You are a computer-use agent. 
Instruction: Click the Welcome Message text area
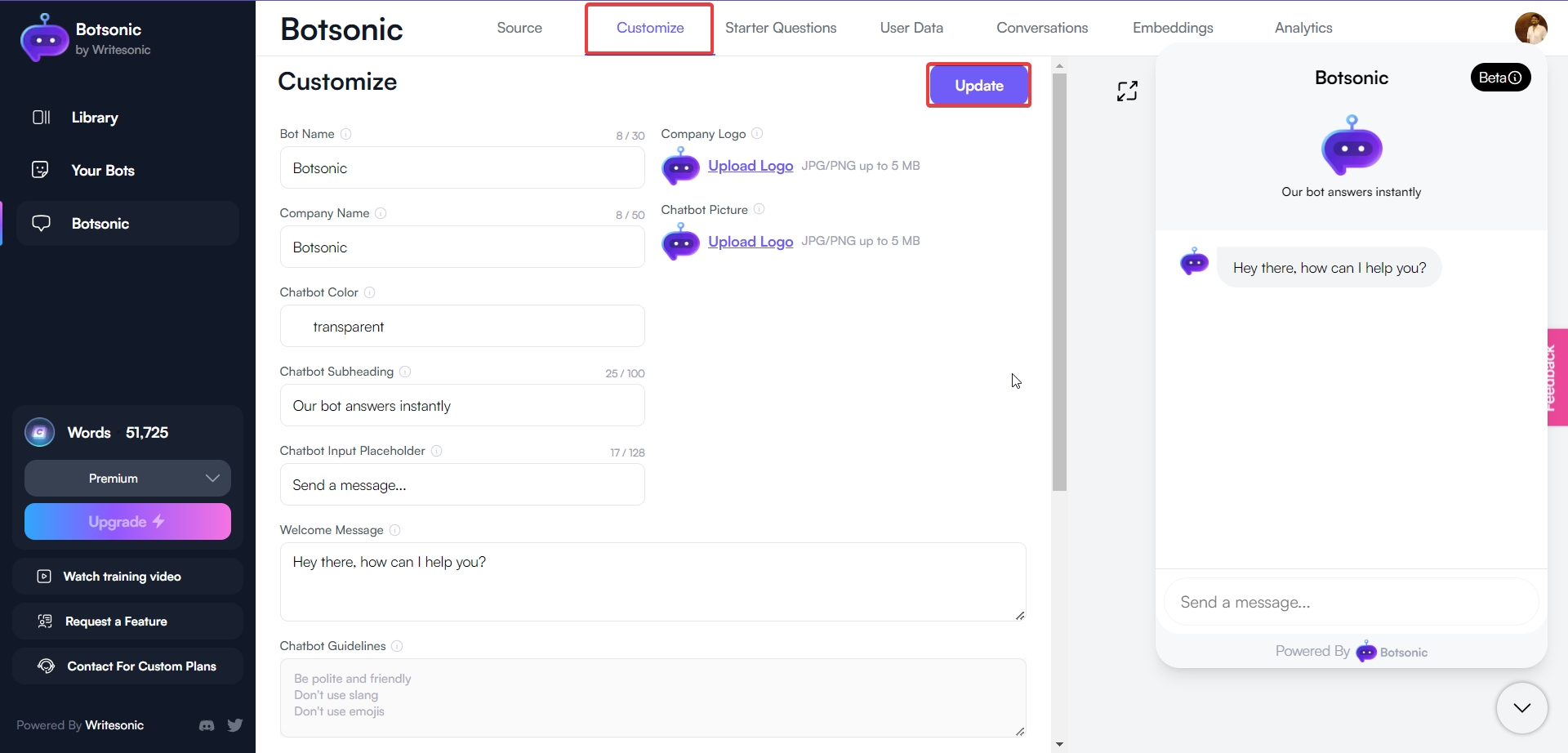click(x=653, y=582)
